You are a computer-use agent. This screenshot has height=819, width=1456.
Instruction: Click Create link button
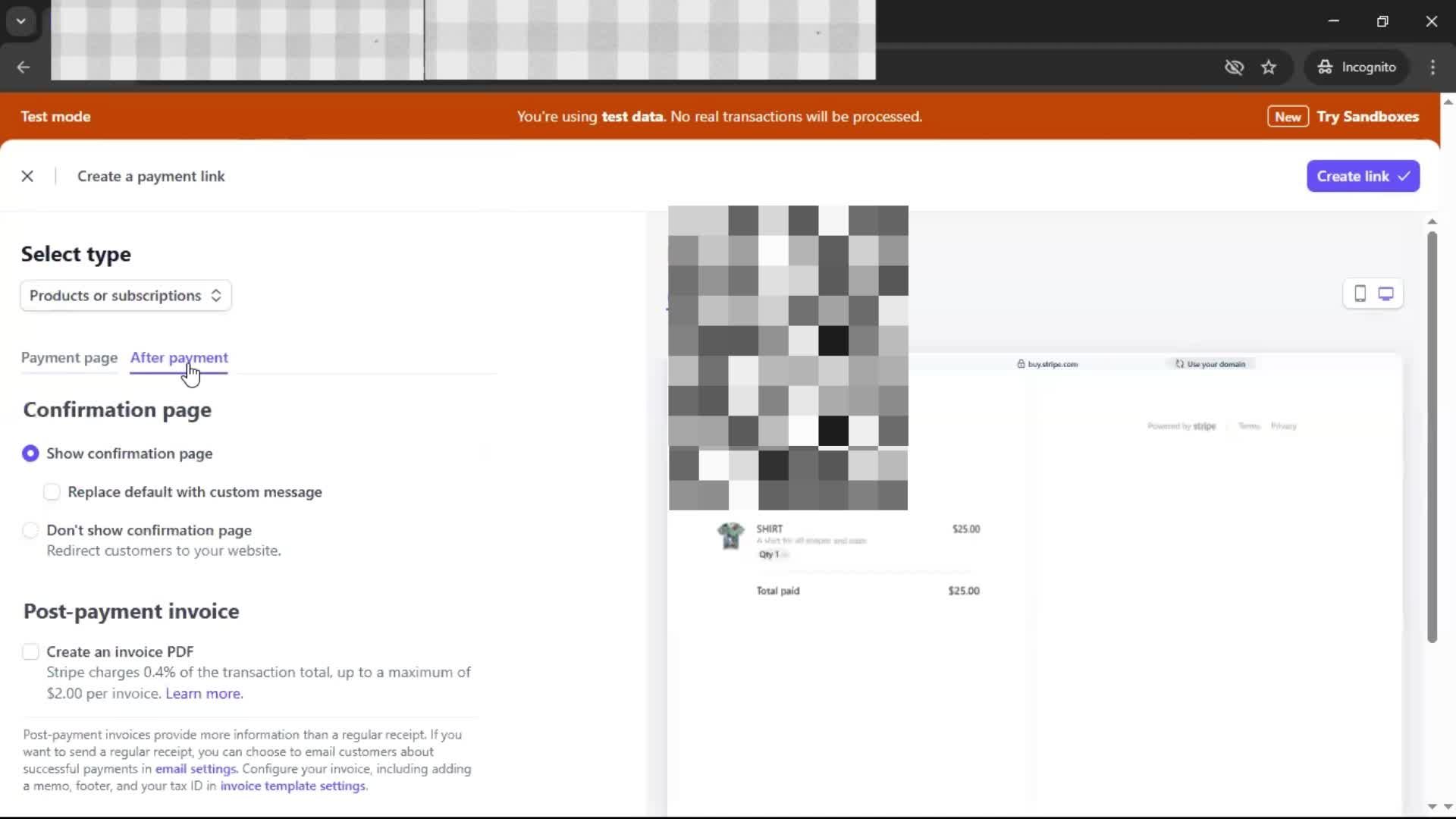1363,176
